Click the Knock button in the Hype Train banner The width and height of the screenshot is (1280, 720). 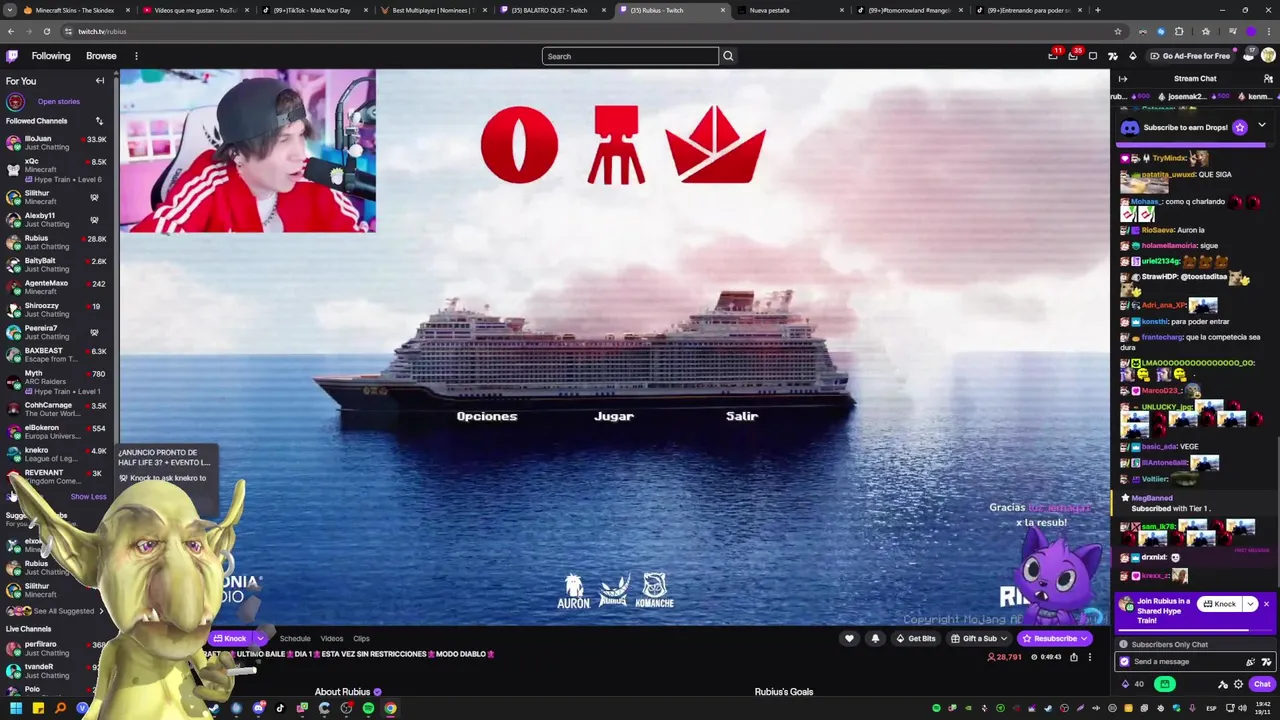1219,604
